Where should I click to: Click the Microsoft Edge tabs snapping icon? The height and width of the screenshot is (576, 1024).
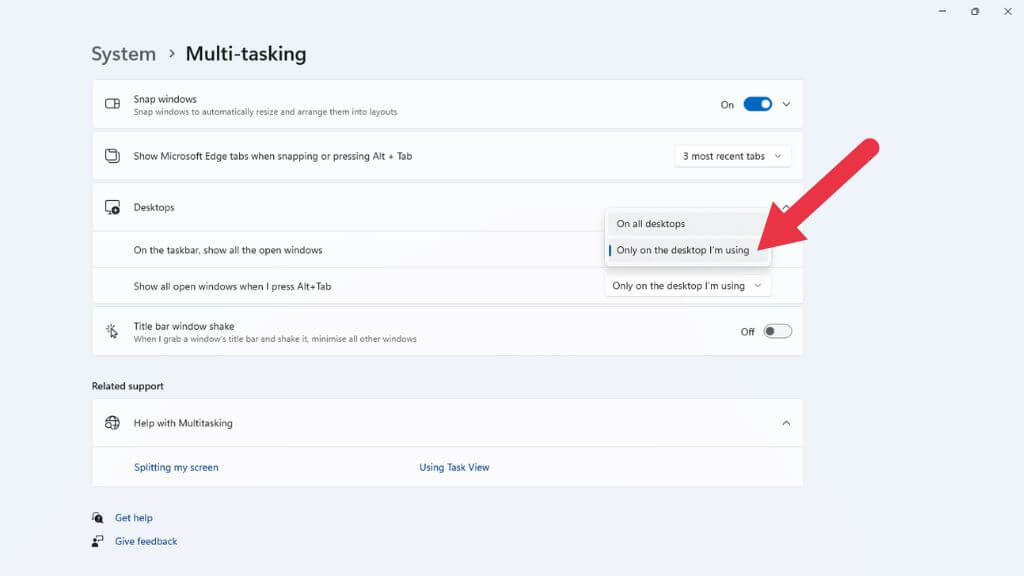[x=113, y=156]
